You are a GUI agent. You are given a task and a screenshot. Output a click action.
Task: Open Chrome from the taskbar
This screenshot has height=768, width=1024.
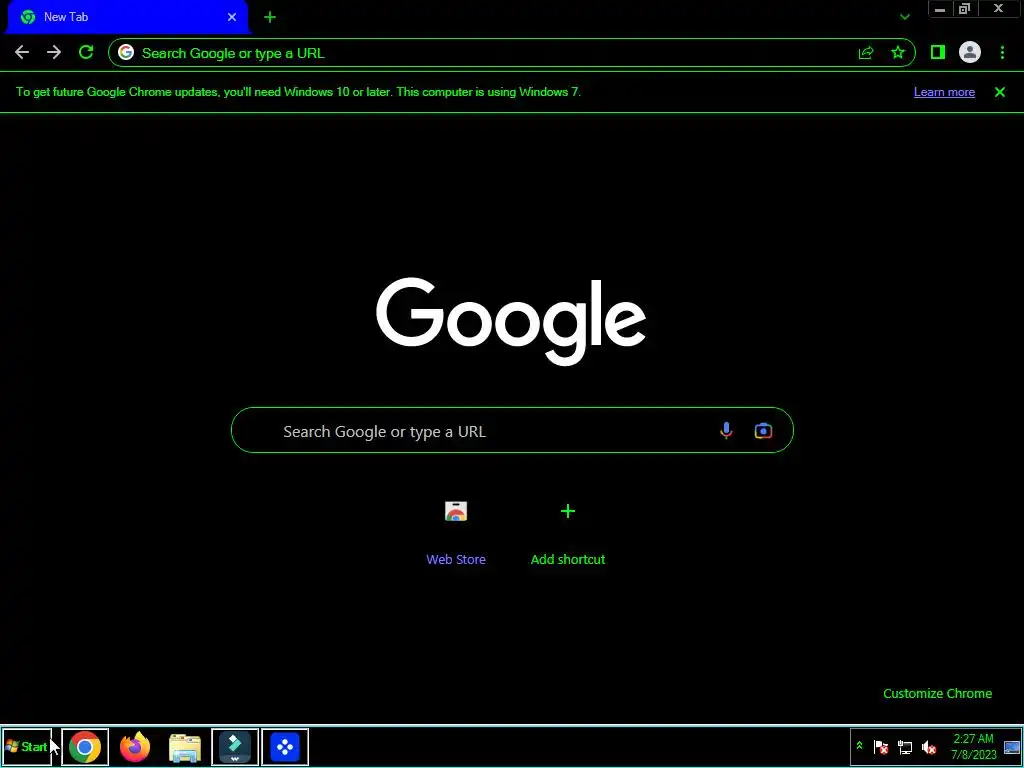[x=85, y=747]
